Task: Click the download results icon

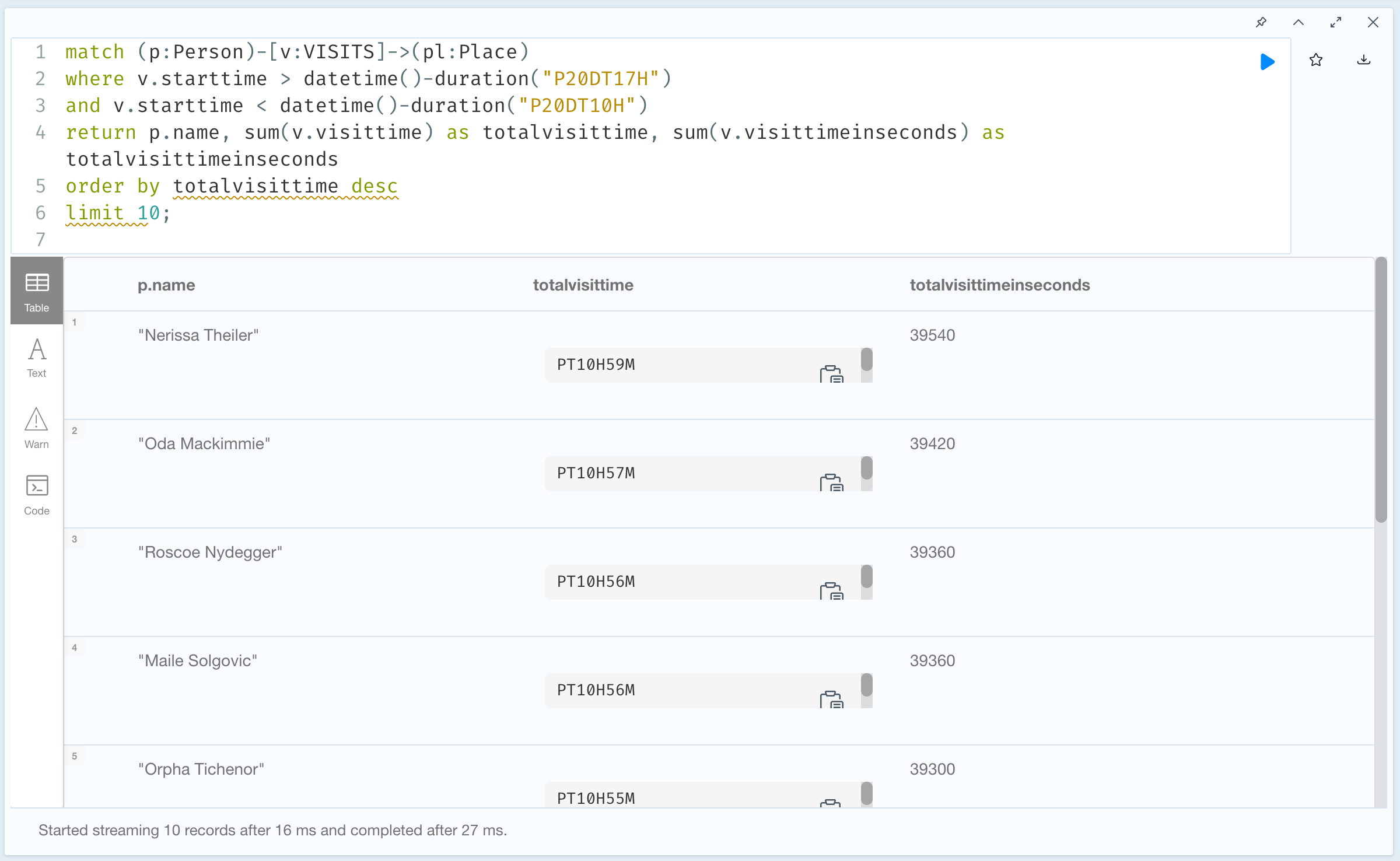Action: (x=1364, y=60)
